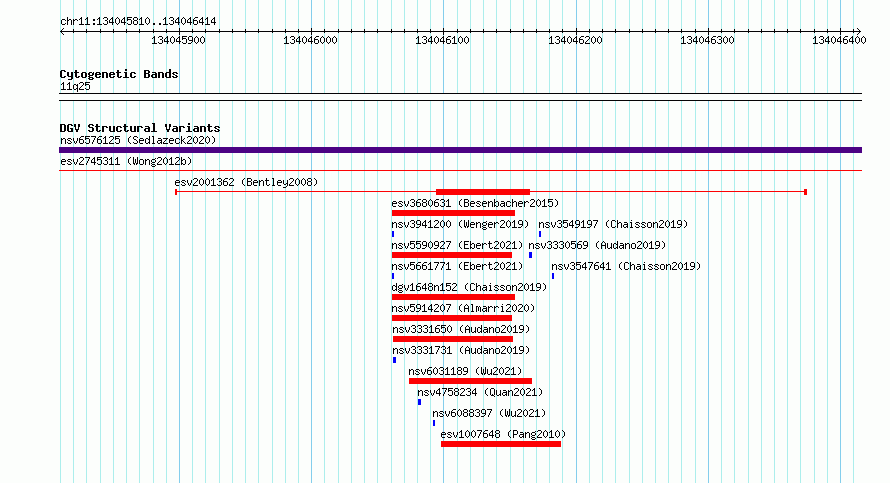Viewport: 890px width, 483px height.
Task: Select thick red segment of esv2001362
Action: 482,192
